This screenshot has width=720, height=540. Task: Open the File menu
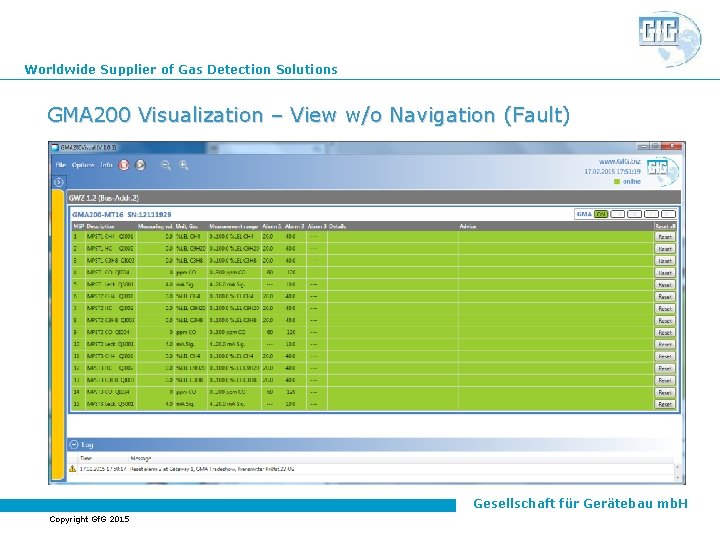coord(61,165)
